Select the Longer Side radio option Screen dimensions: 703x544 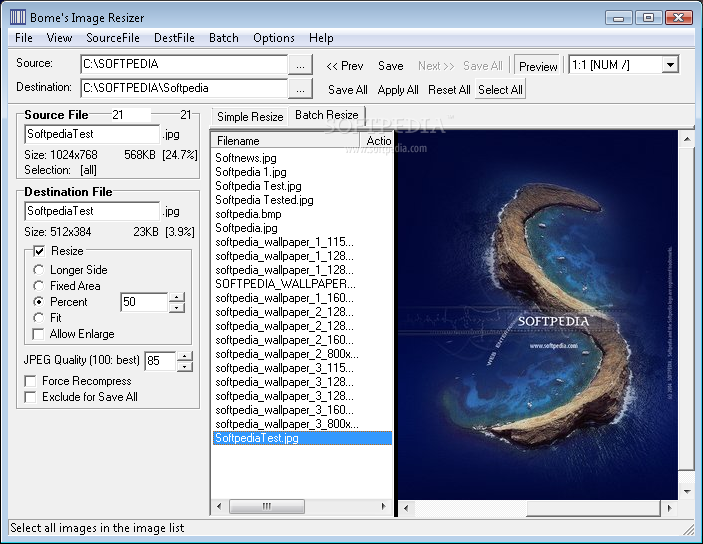(39, 270)
